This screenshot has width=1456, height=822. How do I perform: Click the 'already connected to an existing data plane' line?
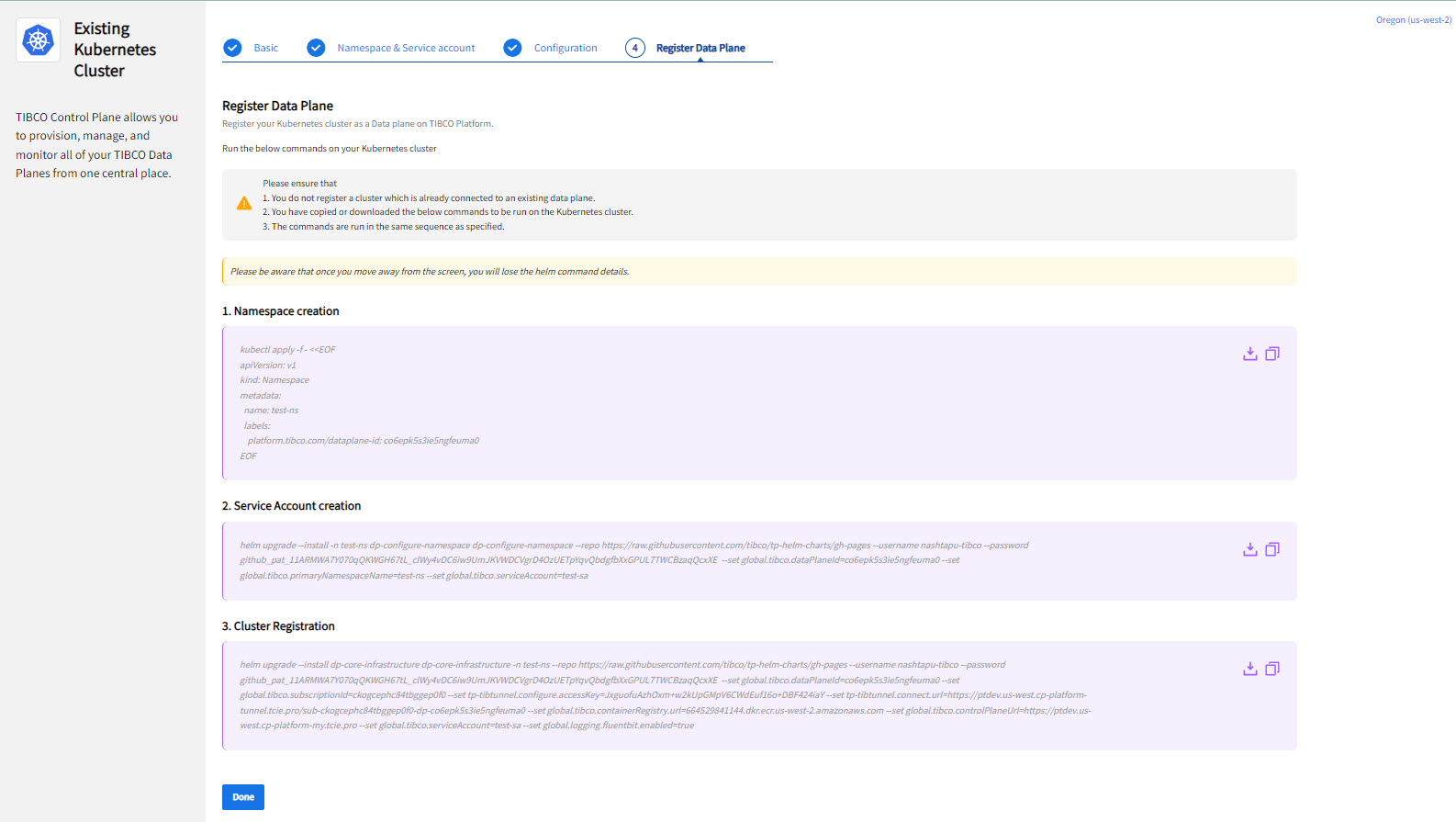click(x=429, y=198)
